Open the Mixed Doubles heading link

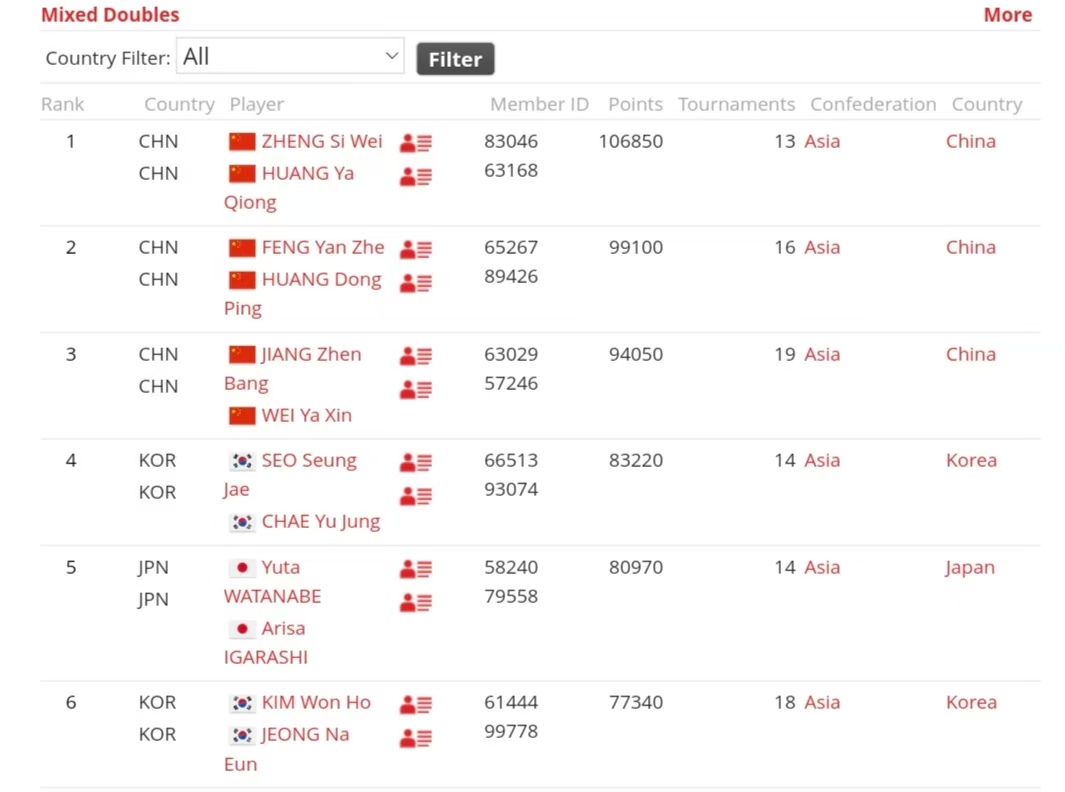(110, 15)
